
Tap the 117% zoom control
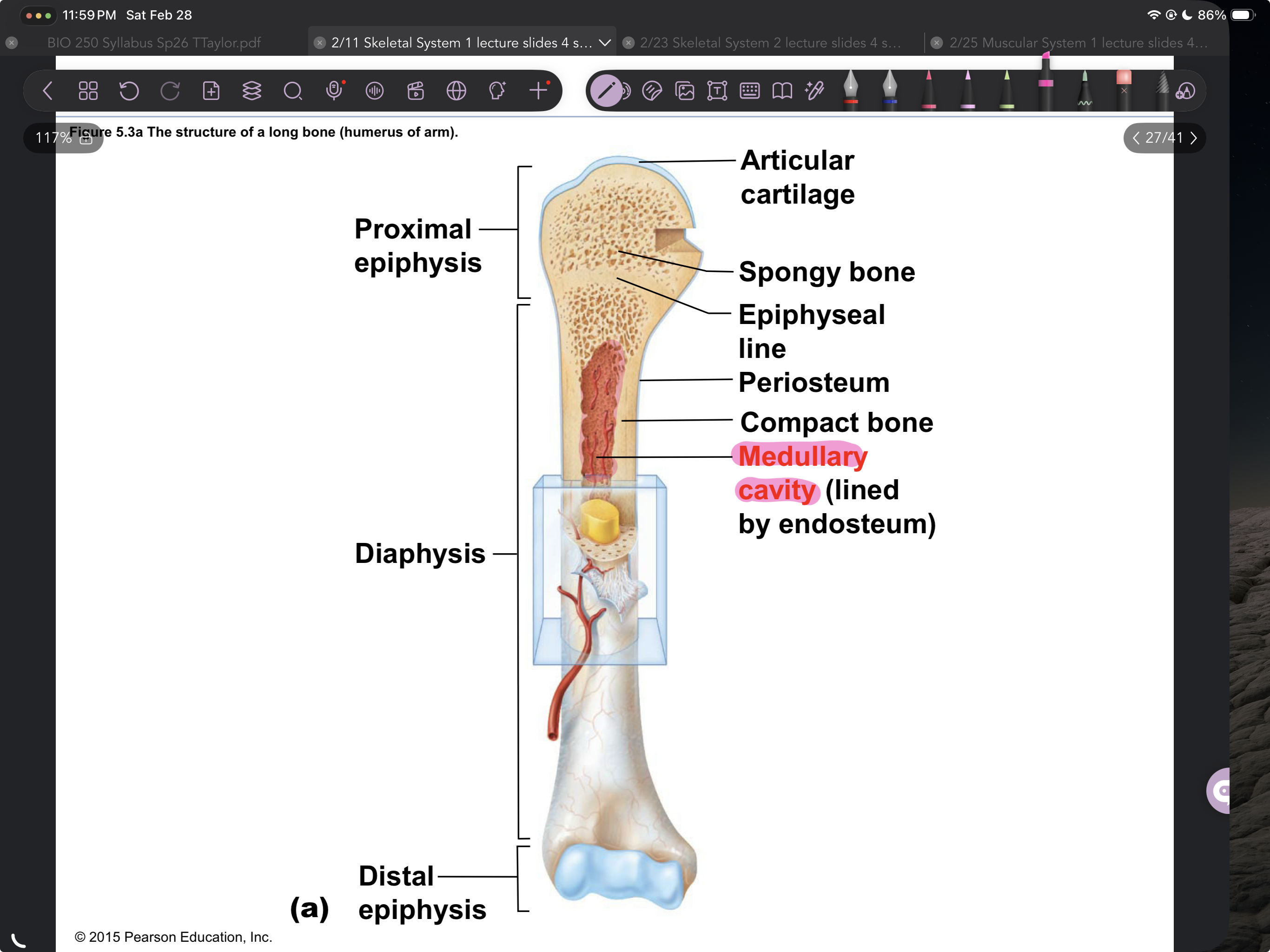click(51, 138)
